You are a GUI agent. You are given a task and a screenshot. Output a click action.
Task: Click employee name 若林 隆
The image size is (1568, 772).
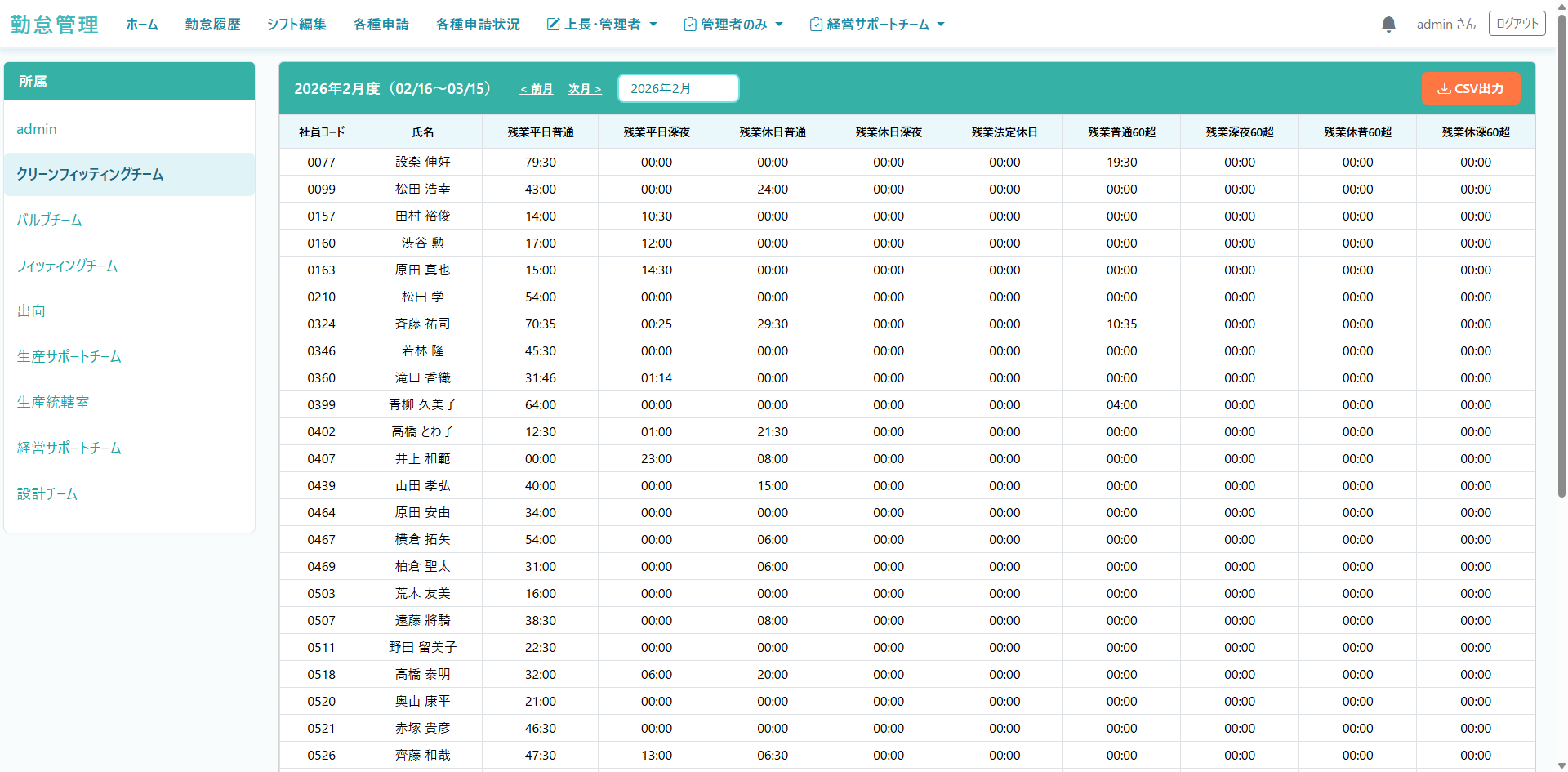423,351
